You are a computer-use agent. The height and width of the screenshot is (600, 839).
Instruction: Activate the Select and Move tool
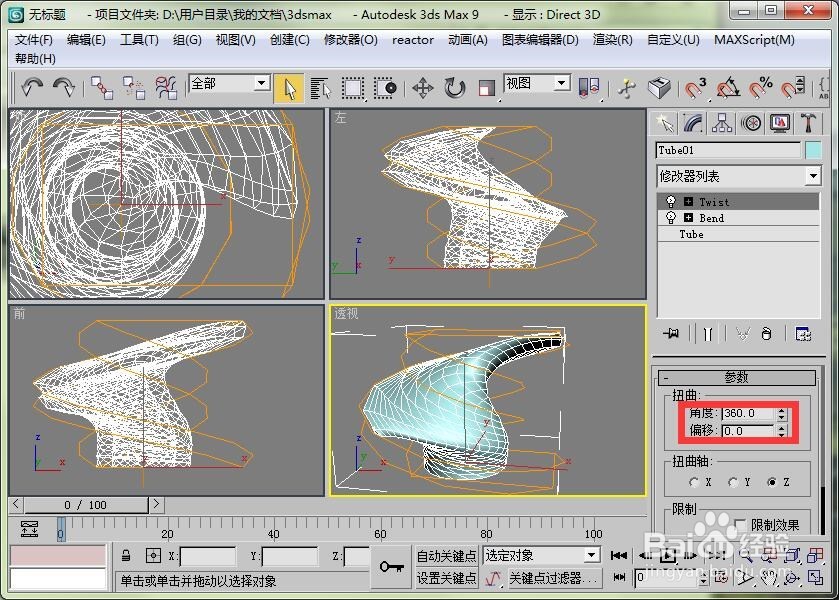[x=424, y=90]
